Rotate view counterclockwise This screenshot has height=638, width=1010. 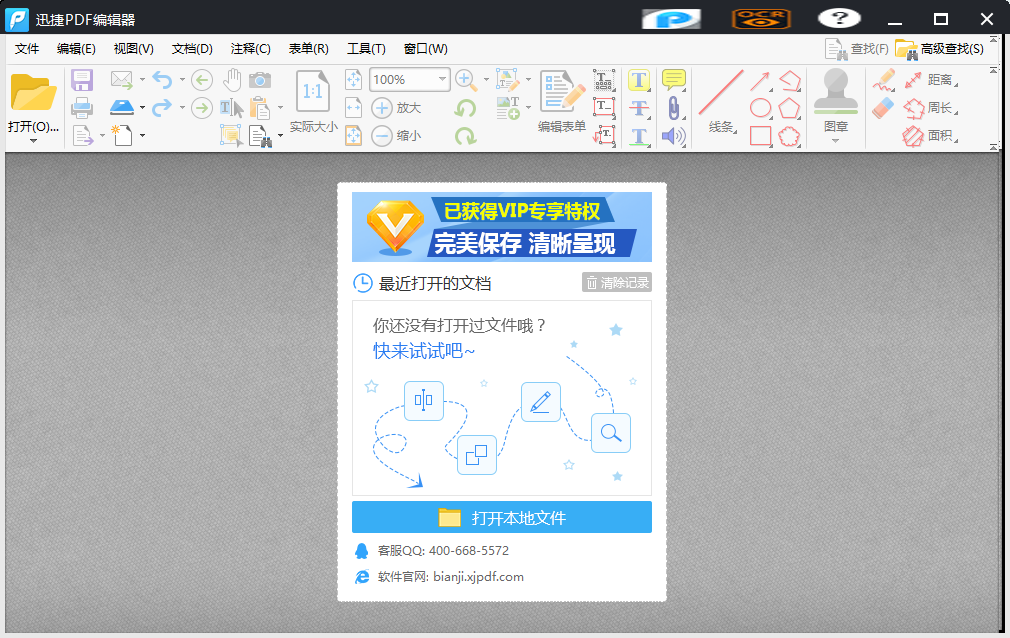[x=465, y=108]
